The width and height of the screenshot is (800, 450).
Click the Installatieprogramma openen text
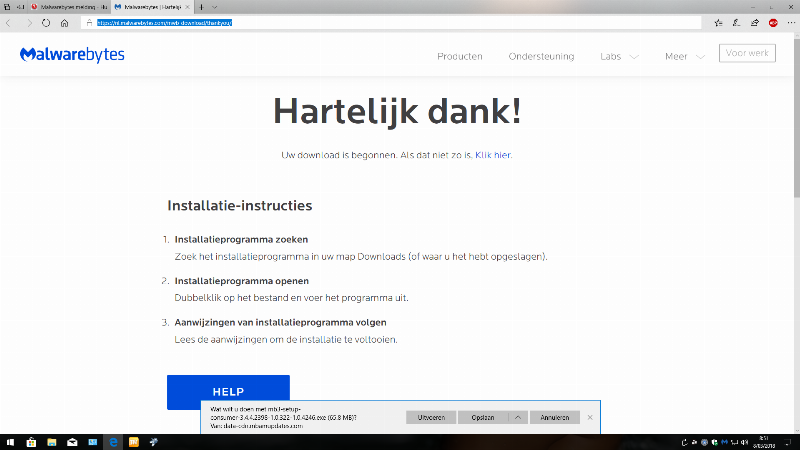pyautogui.click(x=242, y=281)
